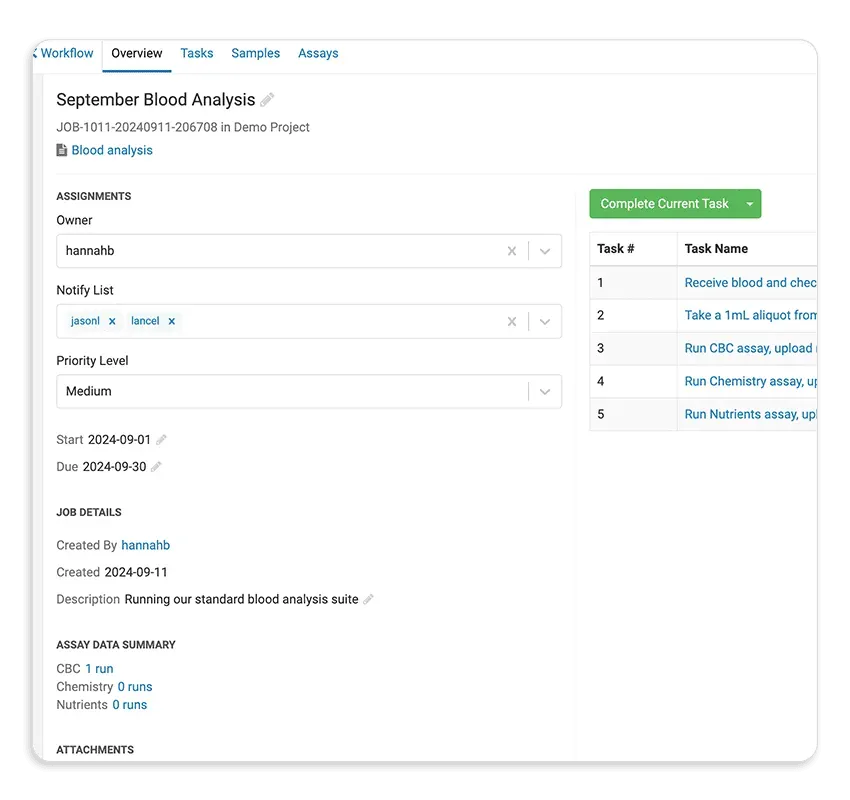Click the edit pencil next to Due date

156,467
